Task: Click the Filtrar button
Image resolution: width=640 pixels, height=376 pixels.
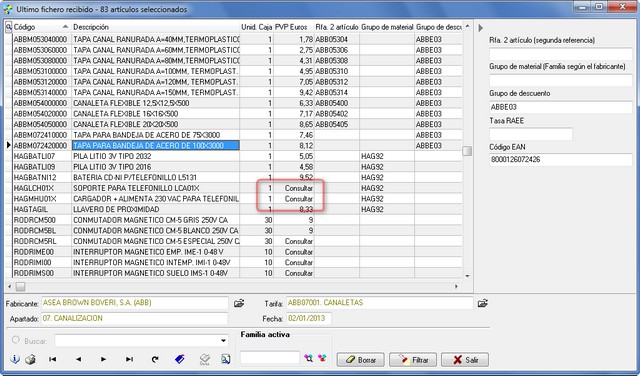Action: [x=413, y=360]
